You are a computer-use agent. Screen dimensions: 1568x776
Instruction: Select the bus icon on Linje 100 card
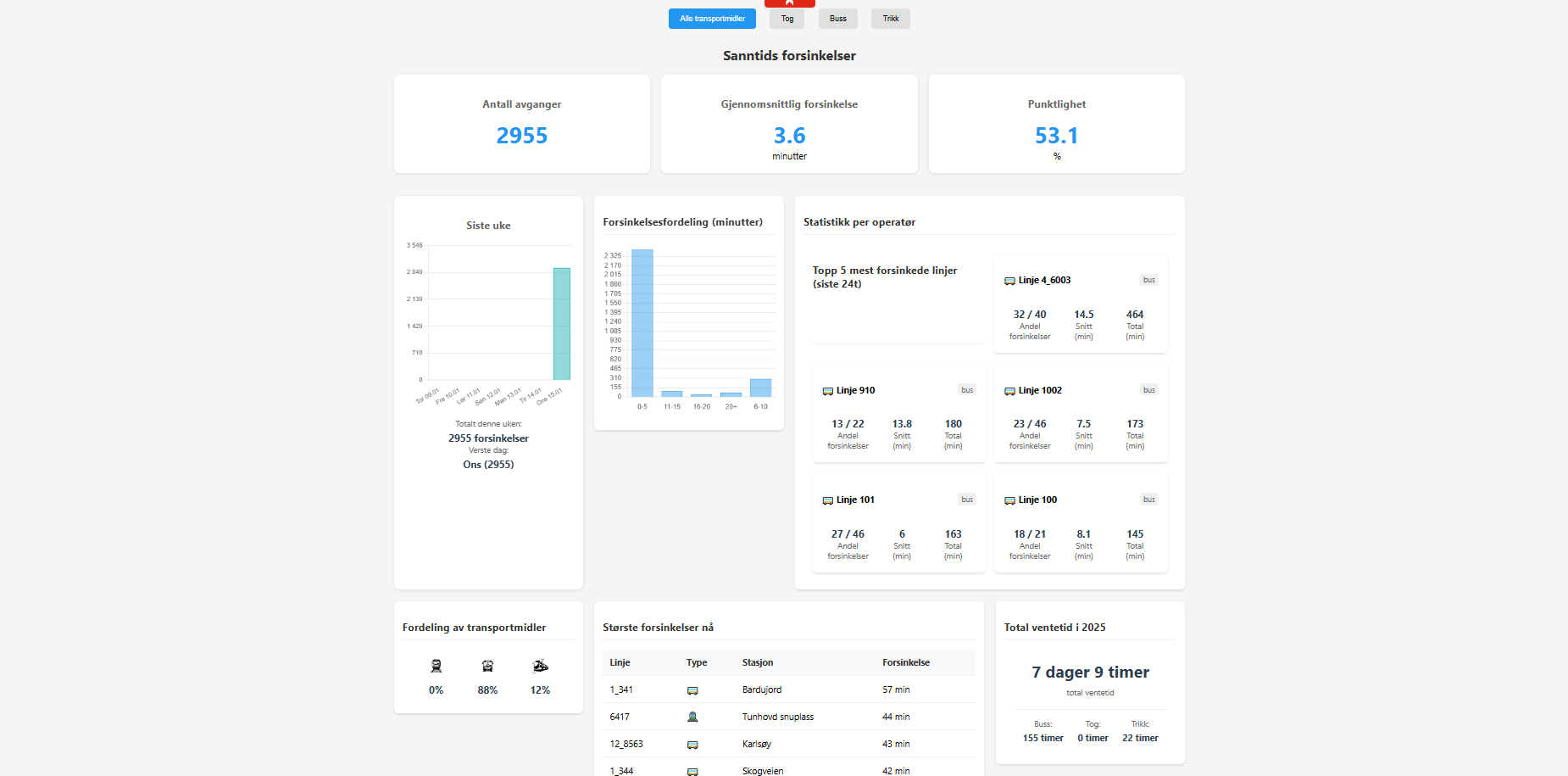1009,500
